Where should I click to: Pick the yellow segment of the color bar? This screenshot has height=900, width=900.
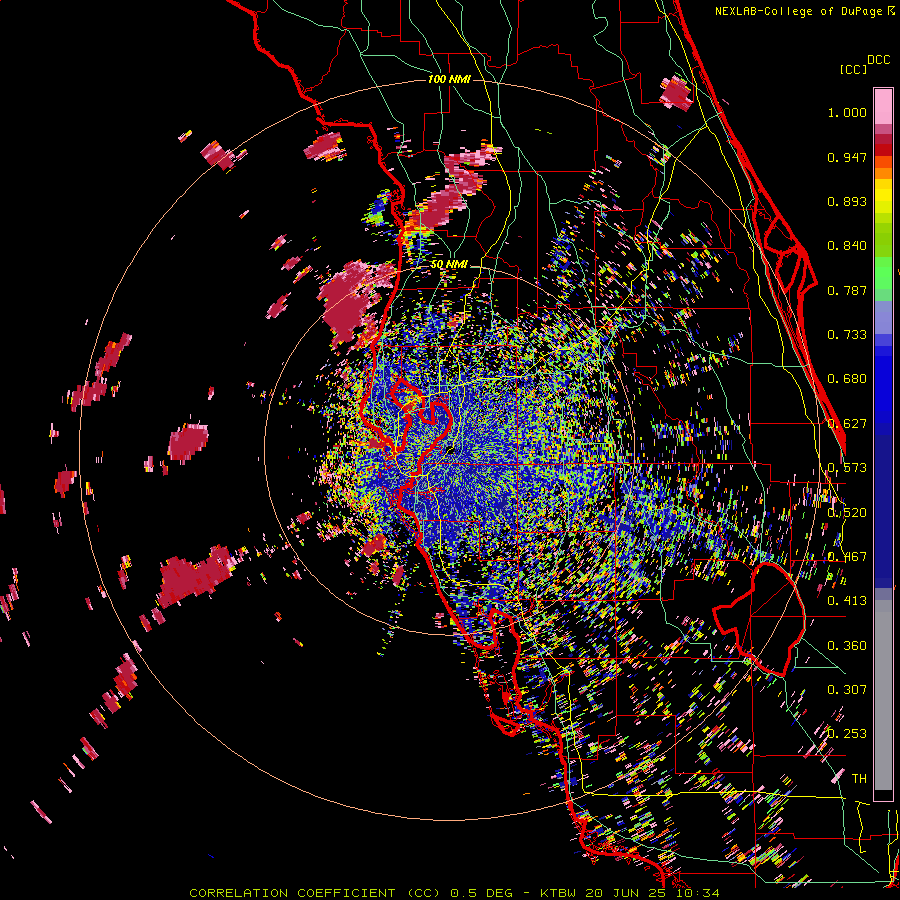(x=883, y=196)
